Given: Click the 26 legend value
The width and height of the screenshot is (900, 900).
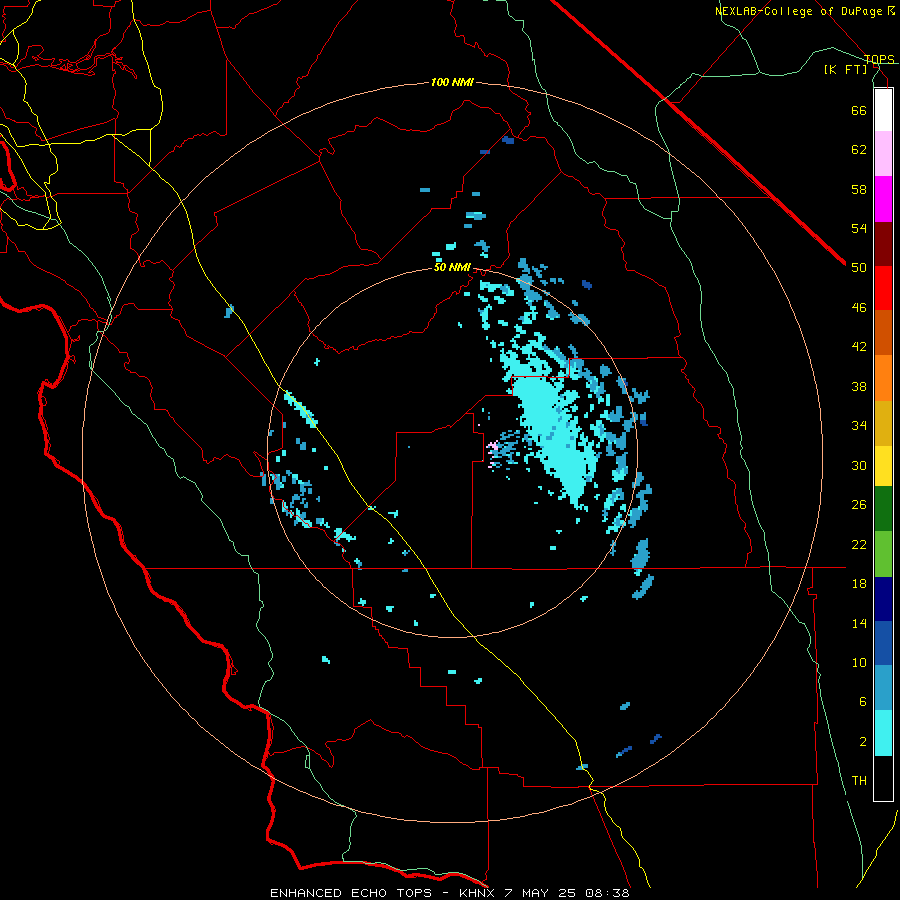Looking at the screenshot, I should point(859,505).
